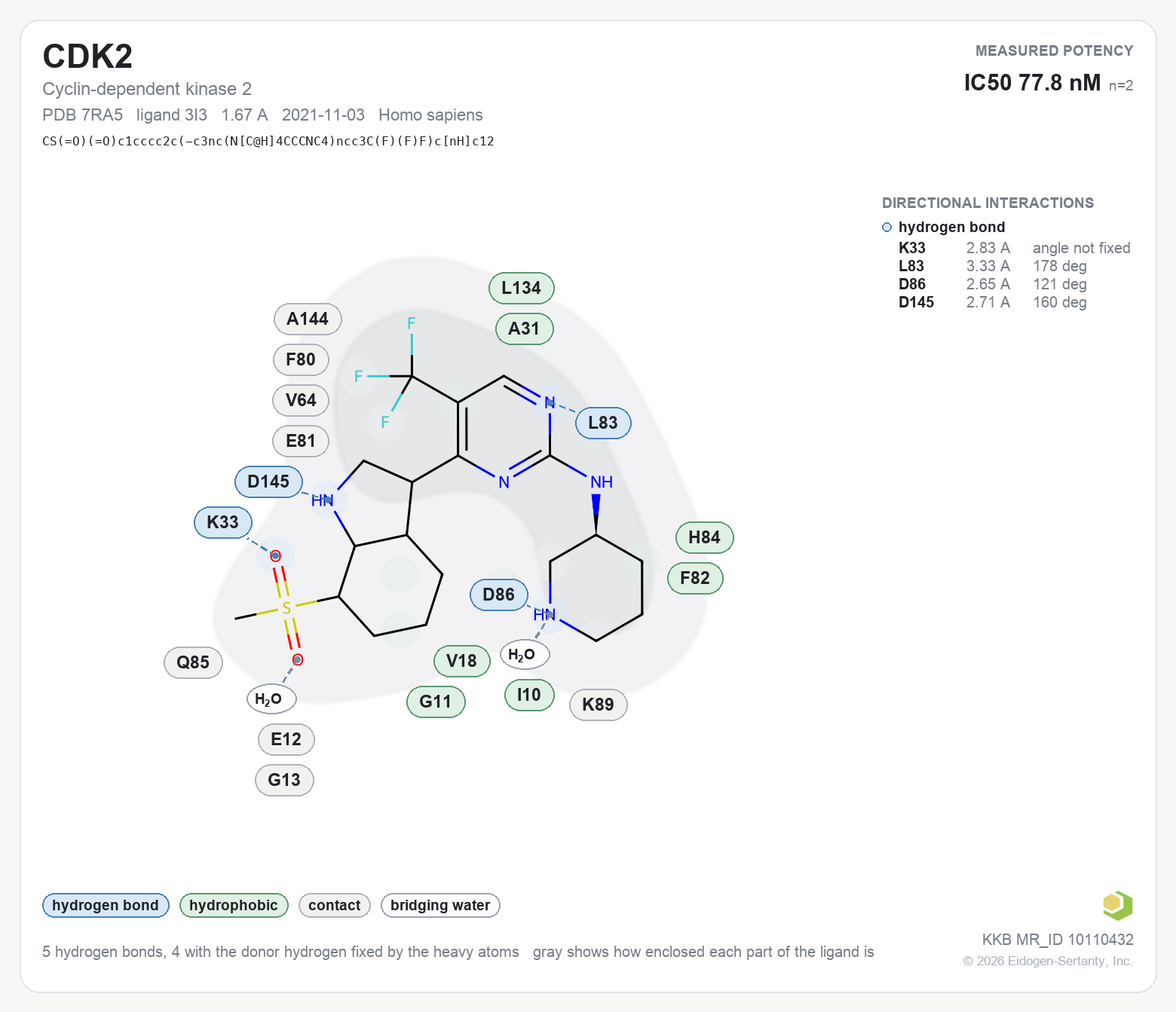The height and width of the screenshot is (1012, 1176).
Task: Click the hexagon logo icon
Action: [x=1117, y=905]
